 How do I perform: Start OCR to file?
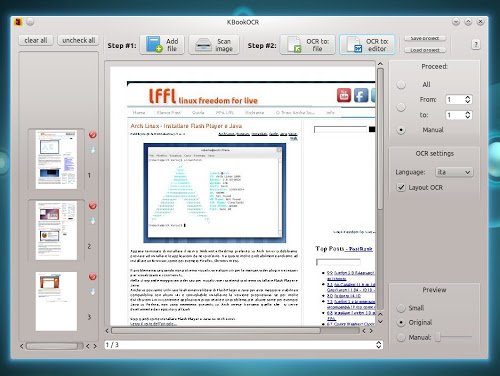pyautogui.click(x=307, y=45)
